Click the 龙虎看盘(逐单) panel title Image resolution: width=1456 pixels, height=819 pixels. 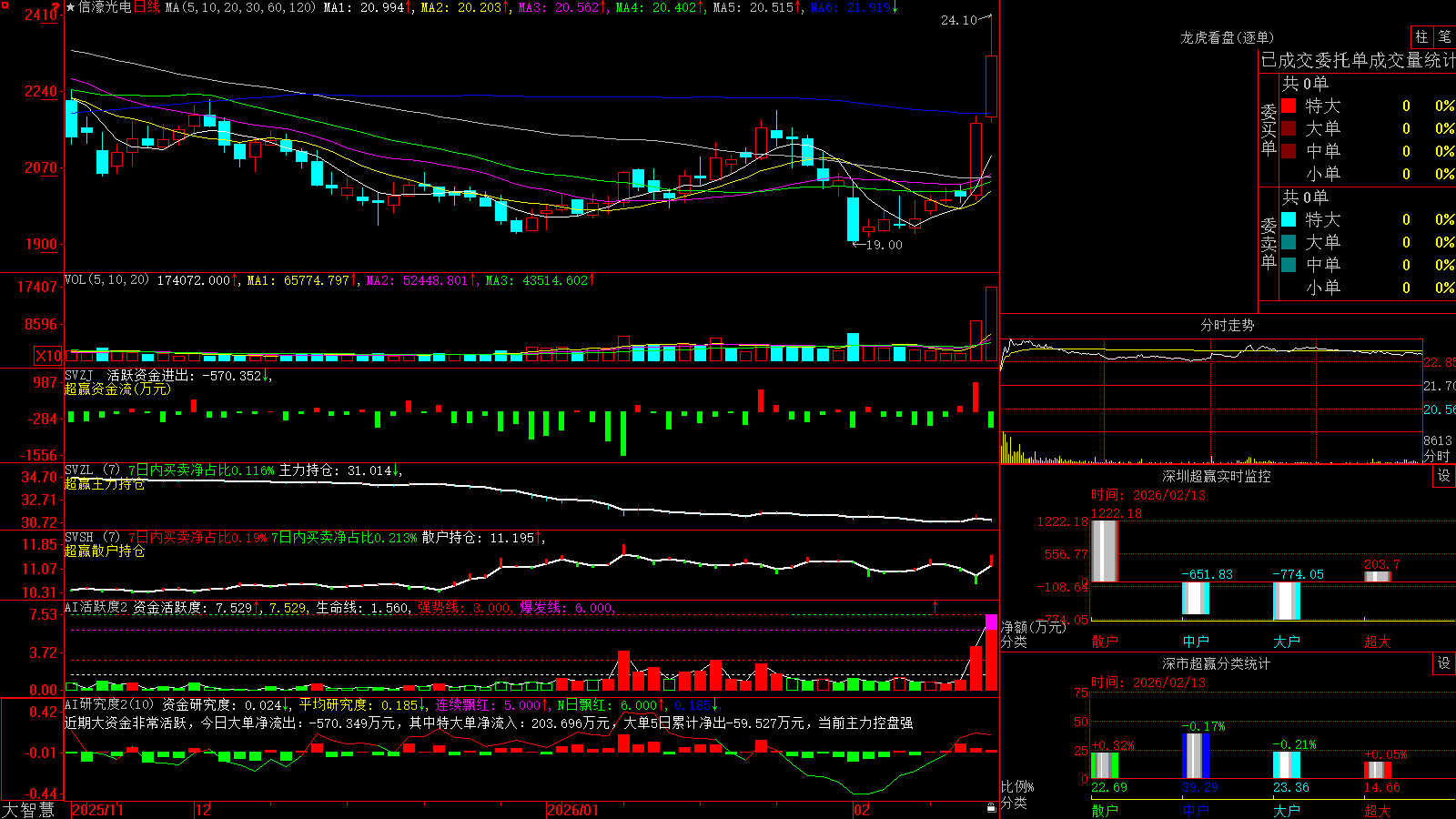point(1227,37)
